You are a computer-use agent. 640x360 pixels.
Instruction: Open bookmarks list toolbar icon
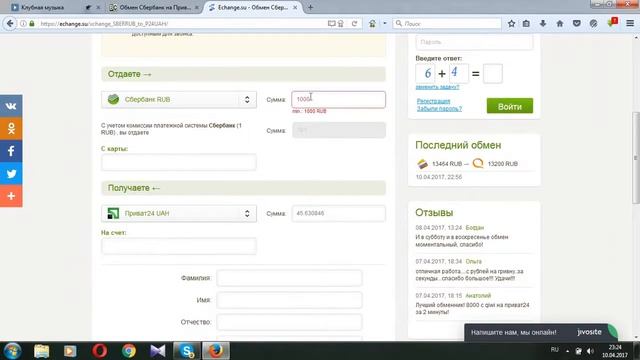(526, 24)
